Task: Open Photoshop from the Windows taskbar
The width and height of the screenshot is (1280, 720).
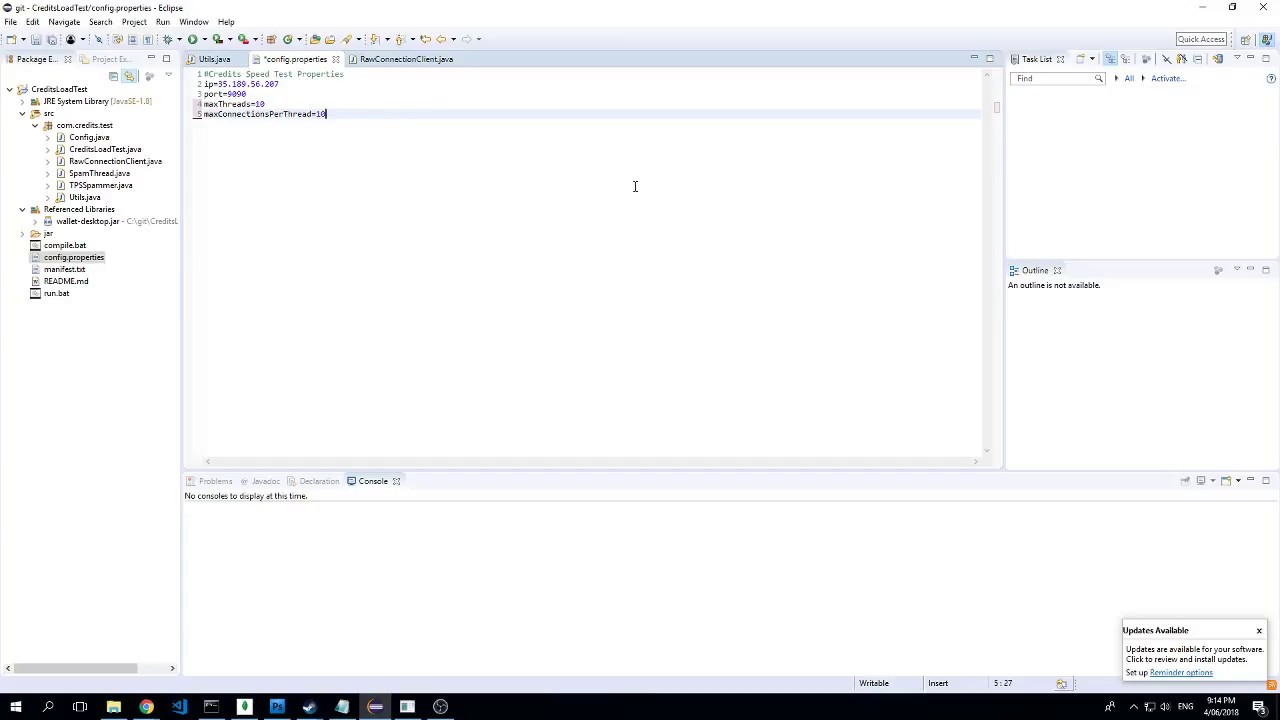Action: [277, 707]
